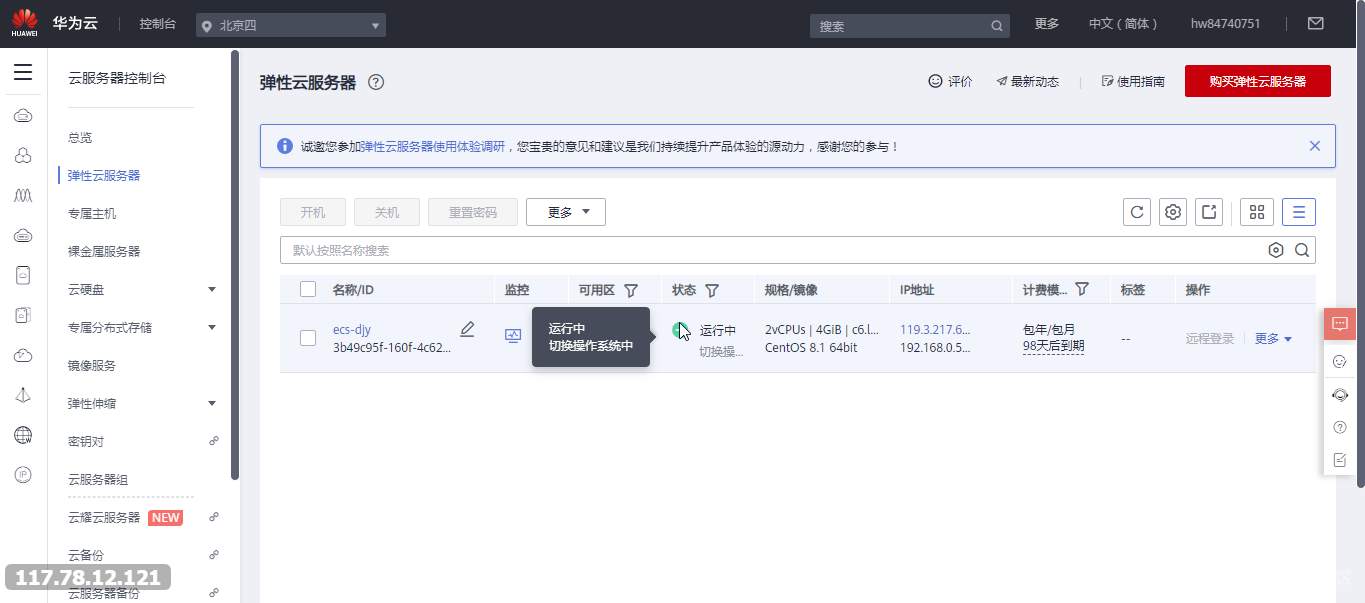Click IP address 119.3.217.6...
This screenshot has height=603, width=1365.
coord(935,329)
